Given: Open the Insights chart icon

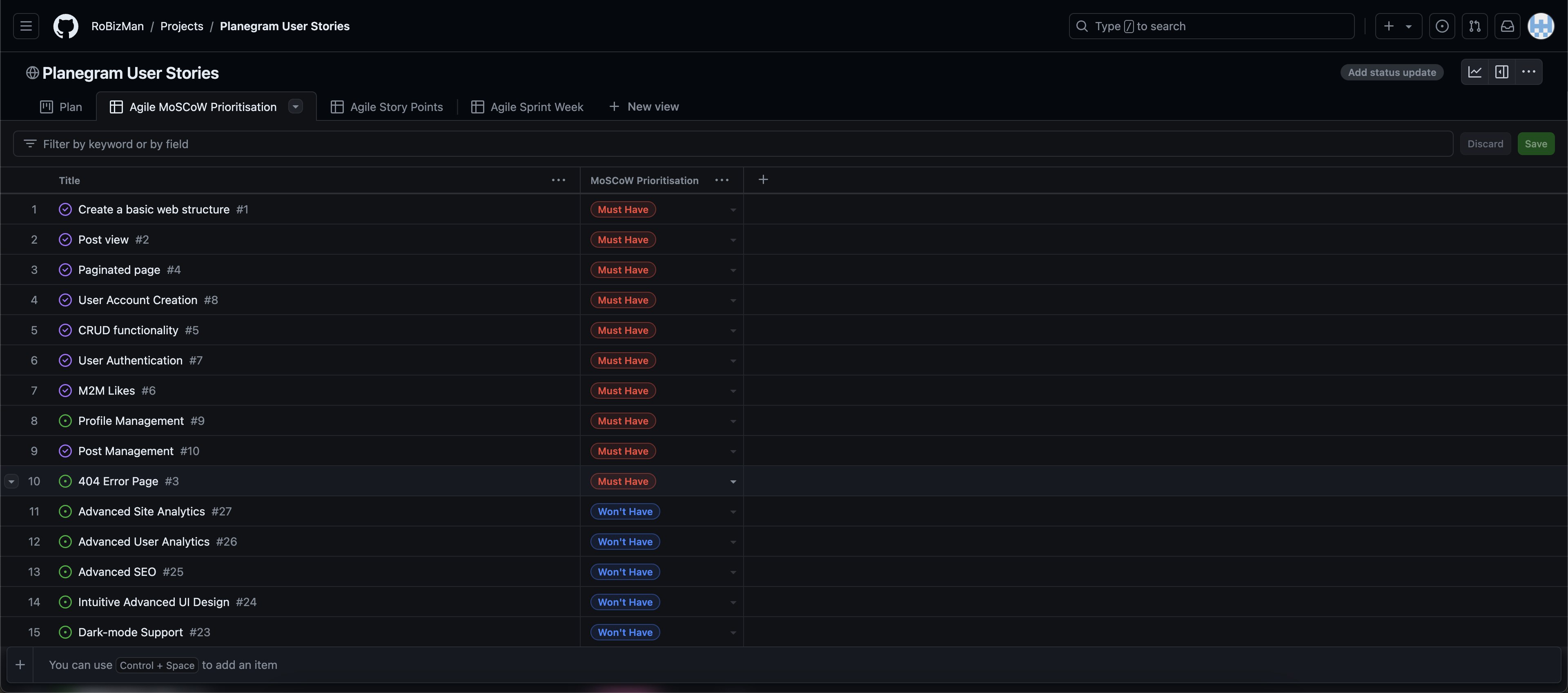Looking at the screenshot, I should [1475, 72].
